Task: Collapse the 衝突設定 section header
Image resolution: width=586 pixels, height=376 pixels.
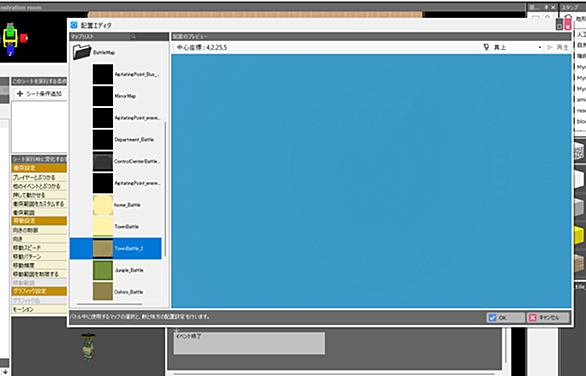Action: pos(39,168)
